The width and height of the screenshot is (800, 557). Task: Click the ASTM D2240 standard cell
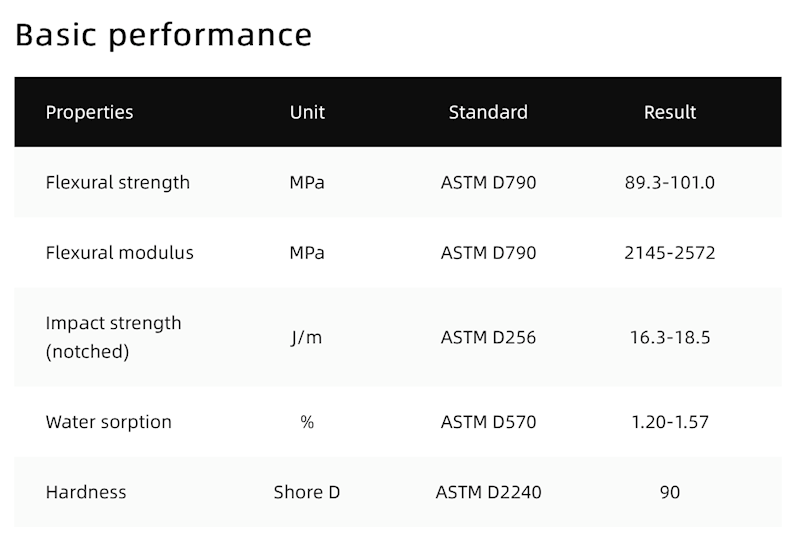488,492
